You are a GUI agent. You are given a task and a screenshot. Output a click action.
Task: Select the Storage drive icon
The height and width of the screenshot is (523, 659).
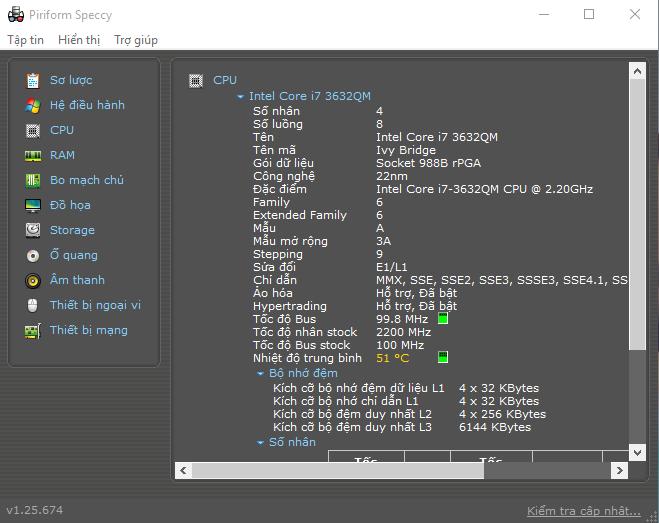[33, 230]
